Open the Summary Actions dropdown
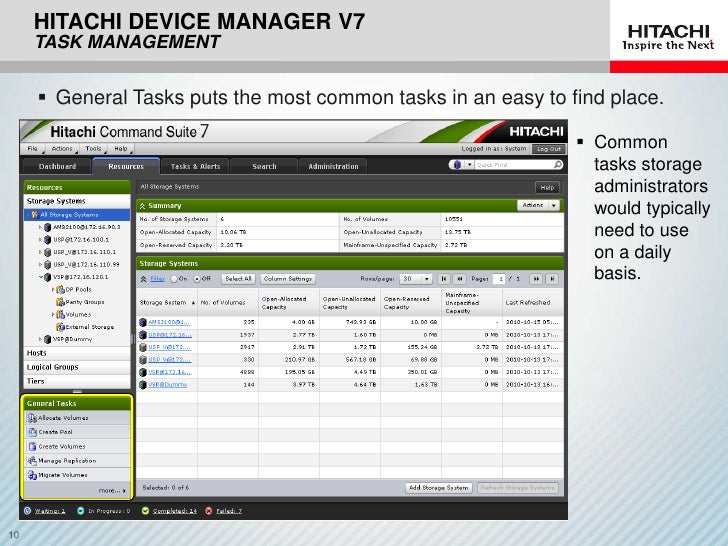 point(538,205)
